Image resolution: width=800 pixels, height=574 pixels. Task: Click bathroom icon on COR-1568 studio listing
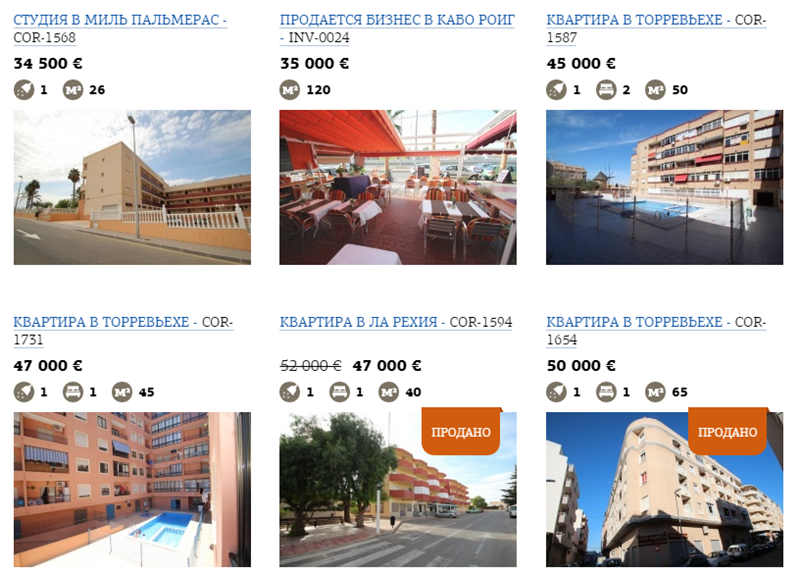[x=24, y=90]
